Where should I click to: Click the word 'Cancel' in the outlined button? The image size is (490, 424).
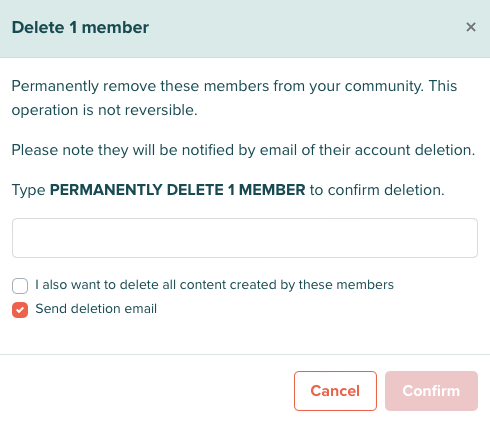point(335,391)
